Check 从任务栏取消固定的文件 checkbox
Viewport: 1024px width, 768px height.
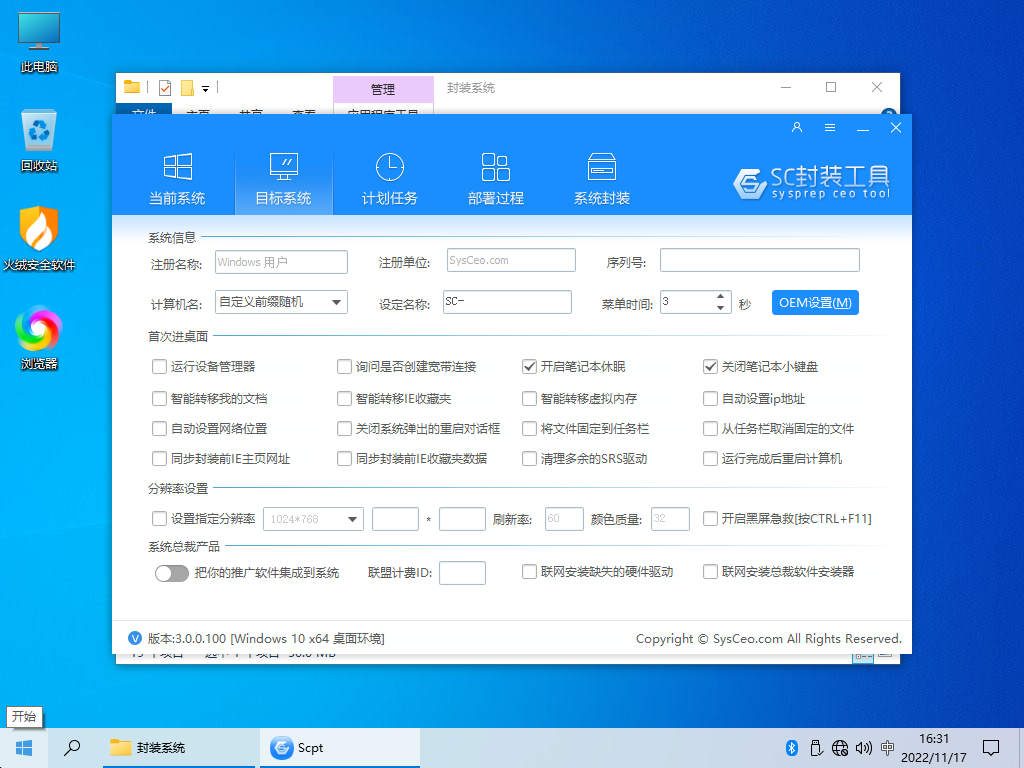point(710,428)
